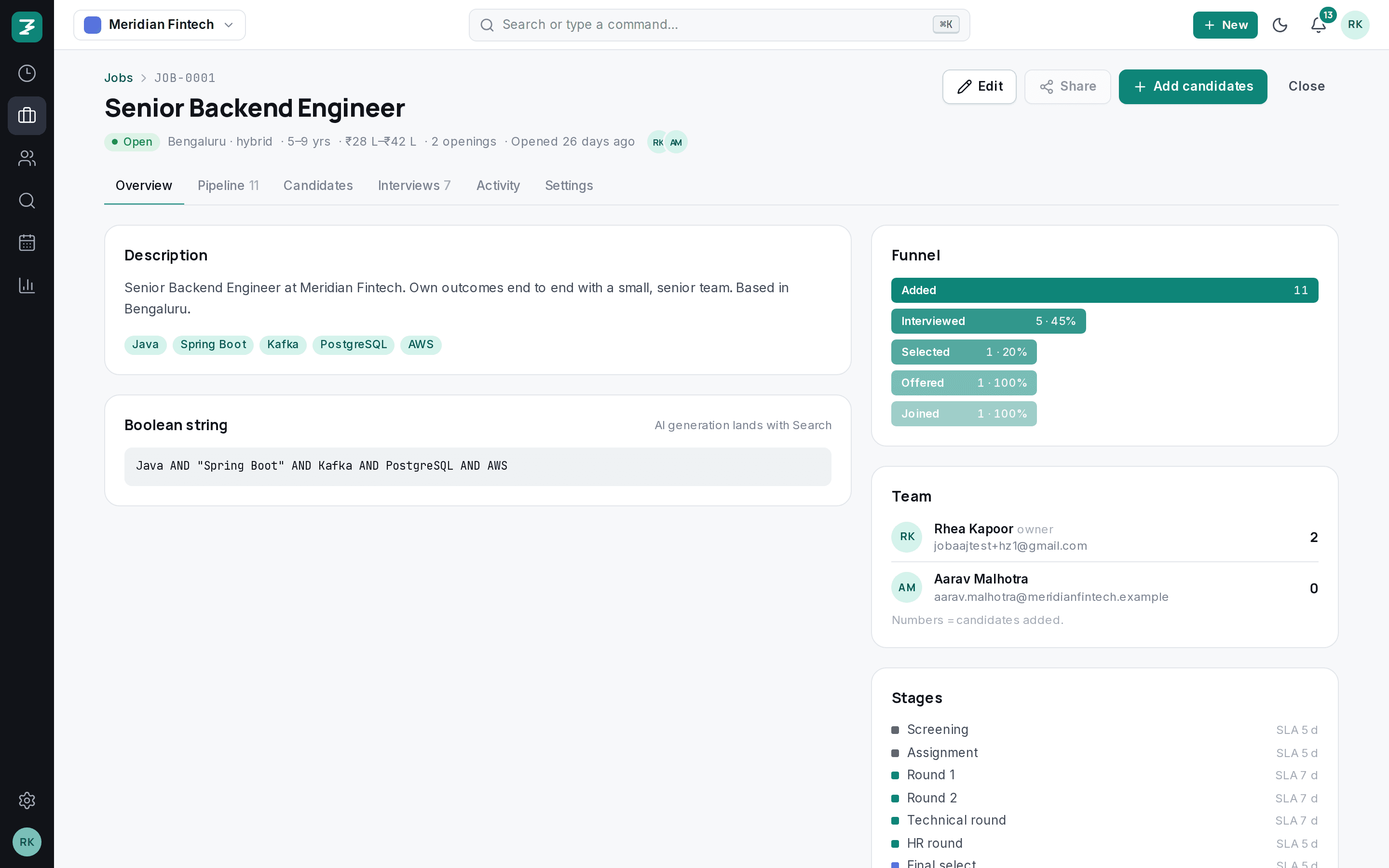
Task: Select the Overview tab
Action: pos(144,186)
